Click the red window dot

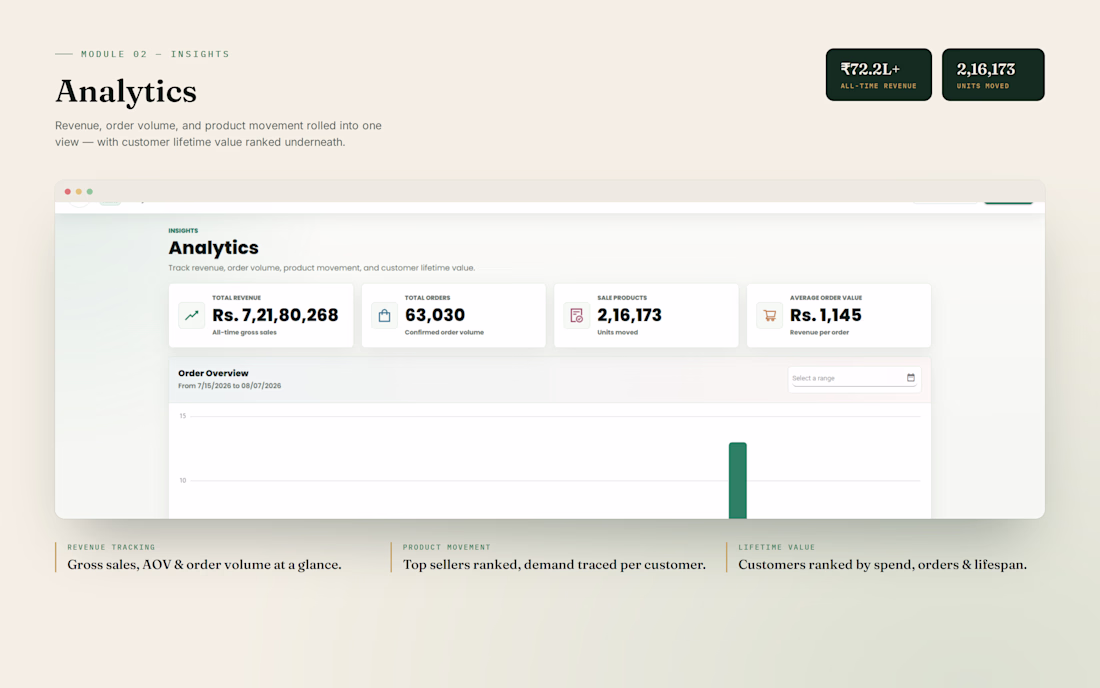point(67,191)
